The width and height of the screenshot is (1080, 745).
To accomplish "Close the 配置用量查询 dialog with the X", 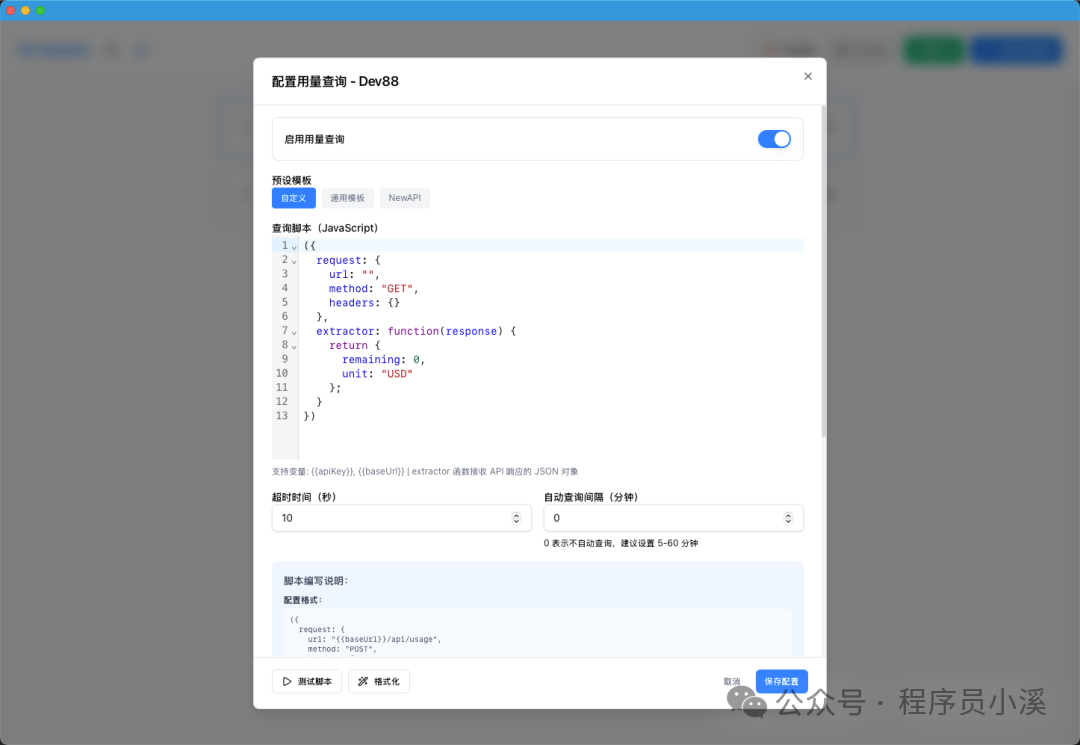I will tap(807, 75).
